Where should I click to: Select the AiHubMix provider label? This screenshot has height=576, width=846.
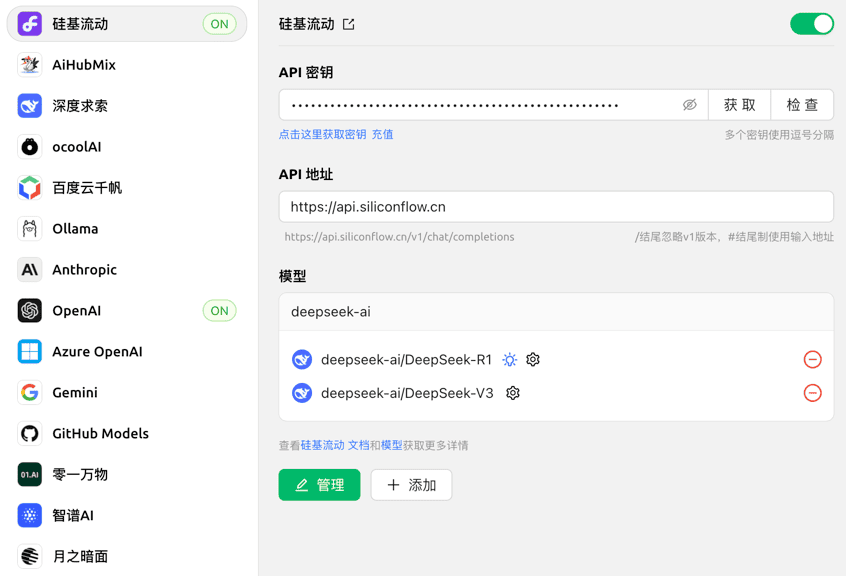84,65
